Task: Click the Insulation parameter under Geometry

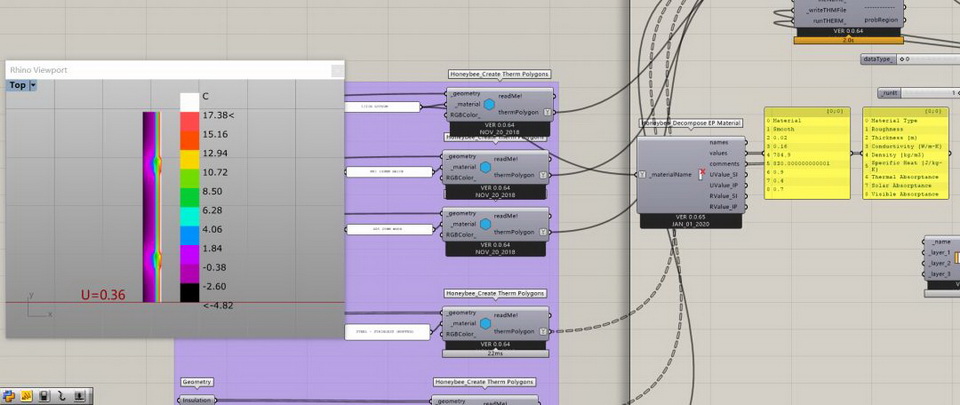Action: (197, 400)
